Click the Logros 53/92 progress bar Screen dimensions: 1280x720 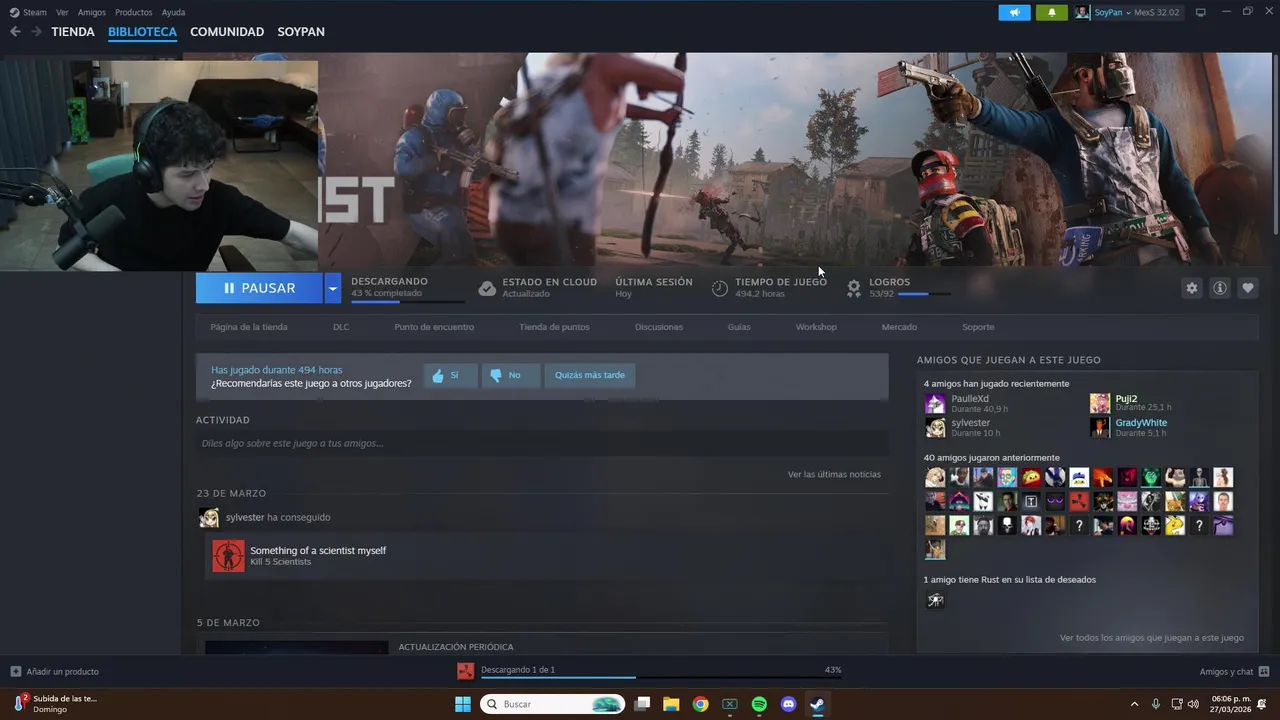coord(925,294)
